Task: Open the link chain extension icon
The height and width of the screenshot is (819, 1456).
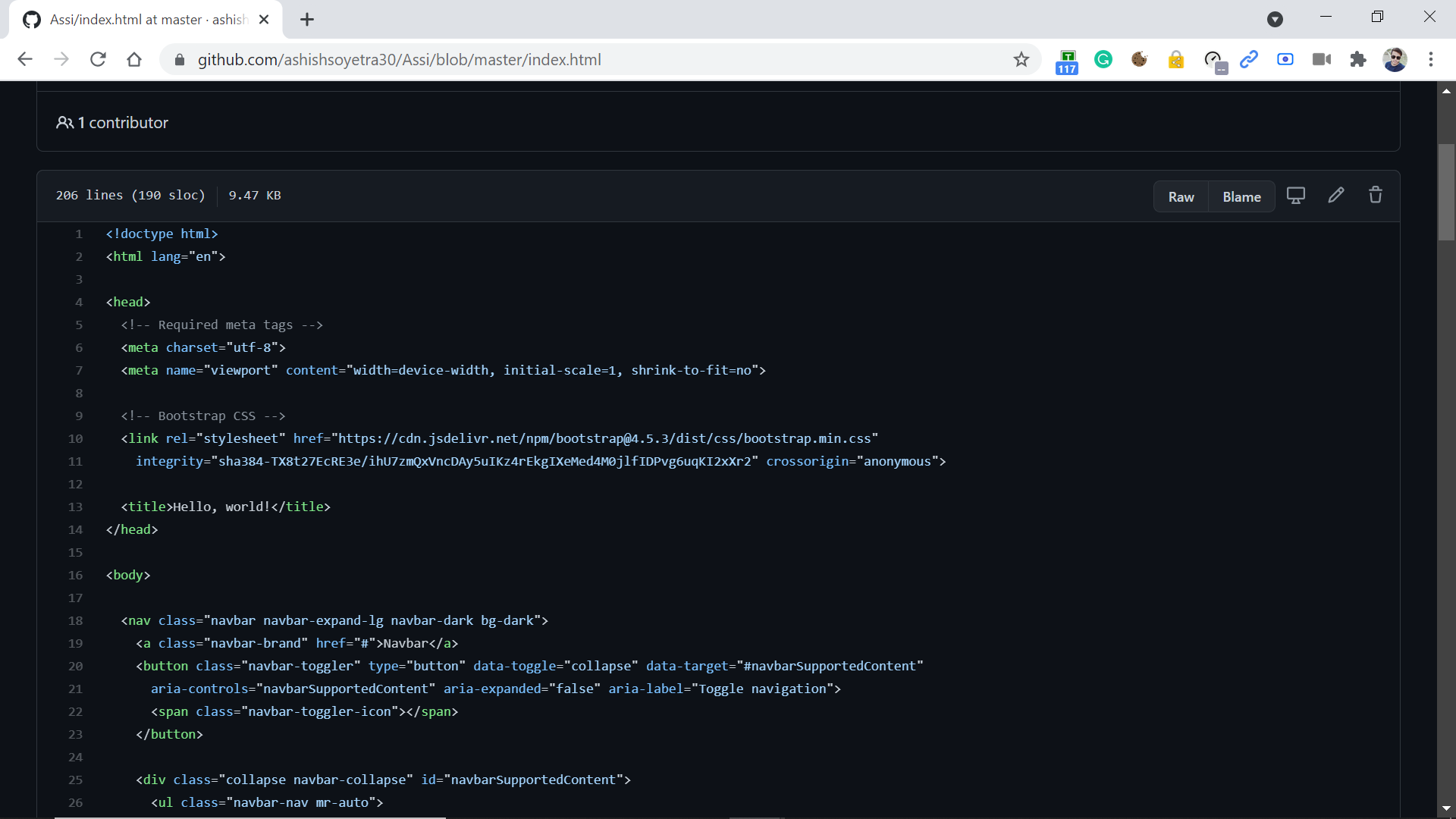Action: coord(1249,60)
